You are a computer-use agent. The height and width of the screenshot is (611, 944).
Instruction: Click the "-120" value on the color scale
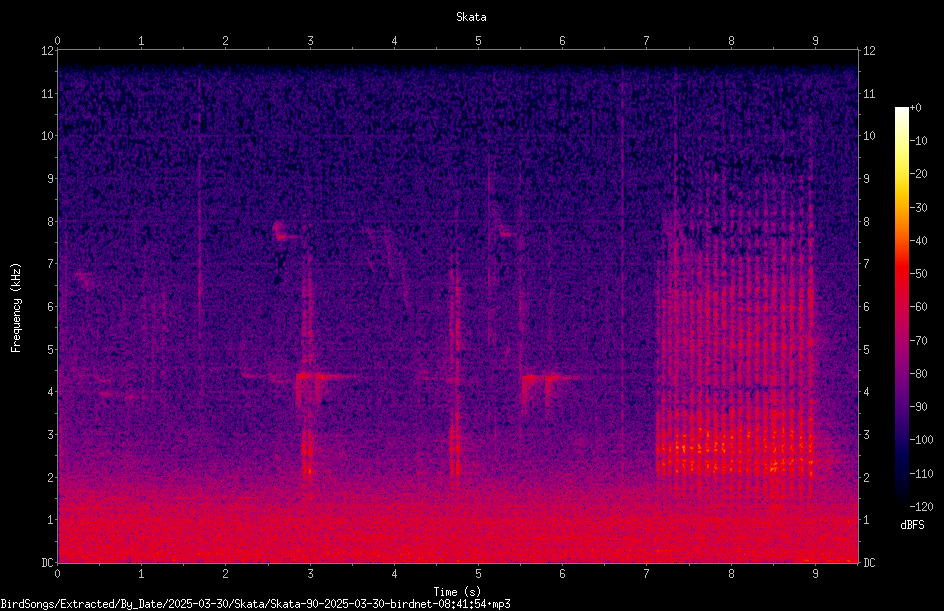click(x=921, y=507)
